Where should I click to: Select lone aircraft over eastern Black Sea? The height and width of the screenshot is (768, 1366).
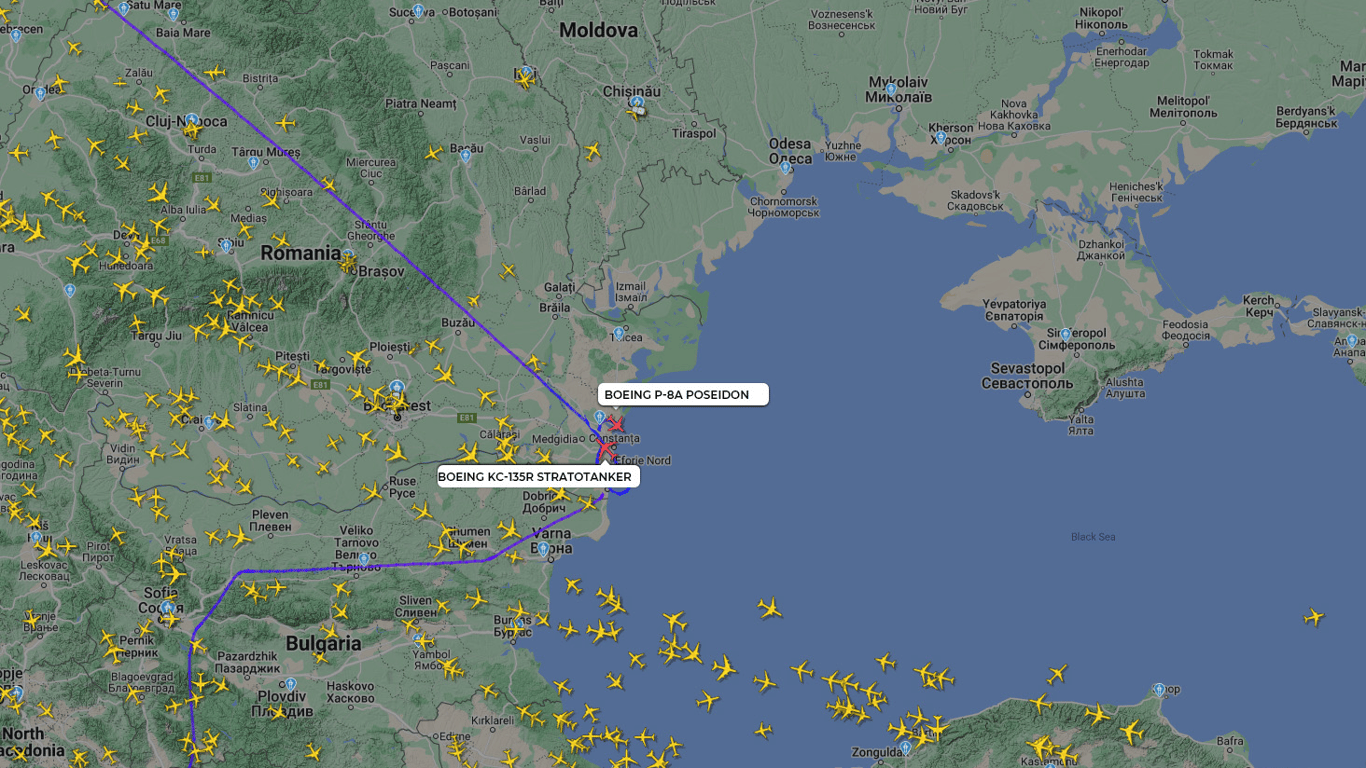pos(1314,617)
